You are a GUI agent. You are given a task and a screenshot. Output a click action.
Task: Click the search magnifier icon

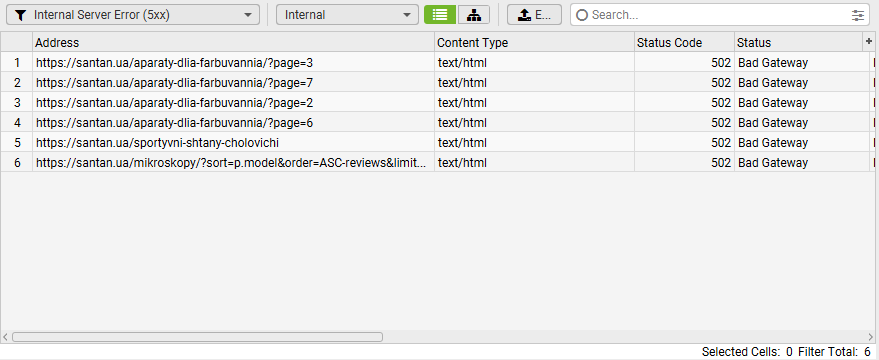tap(582, 15)
